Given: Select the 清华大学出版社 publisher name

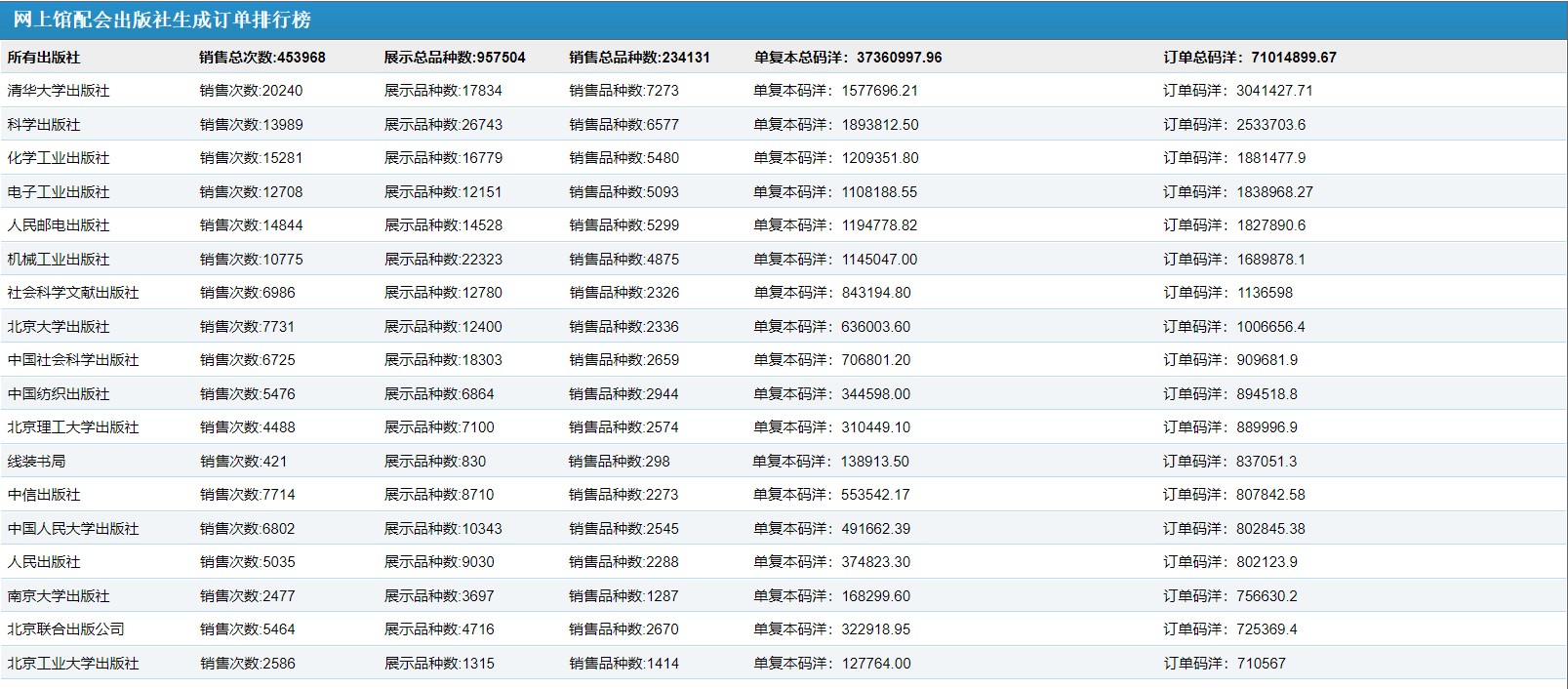Looking at the screenshot, I should tap(59, 91).
